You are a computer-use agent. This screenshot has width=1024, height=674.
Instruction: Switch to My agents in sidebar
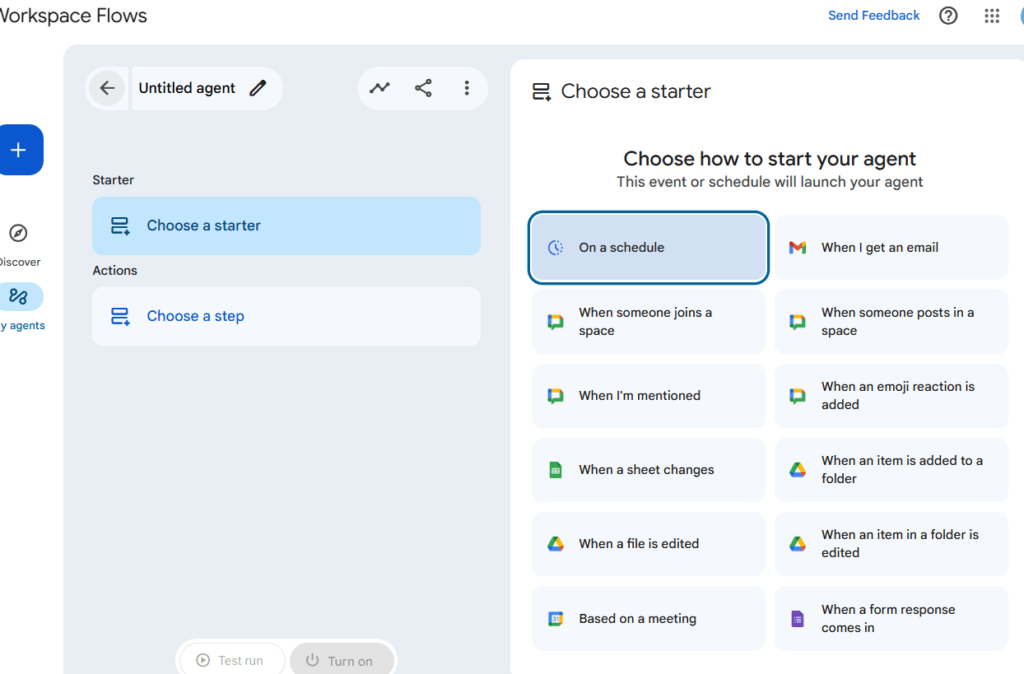(19, 297)
